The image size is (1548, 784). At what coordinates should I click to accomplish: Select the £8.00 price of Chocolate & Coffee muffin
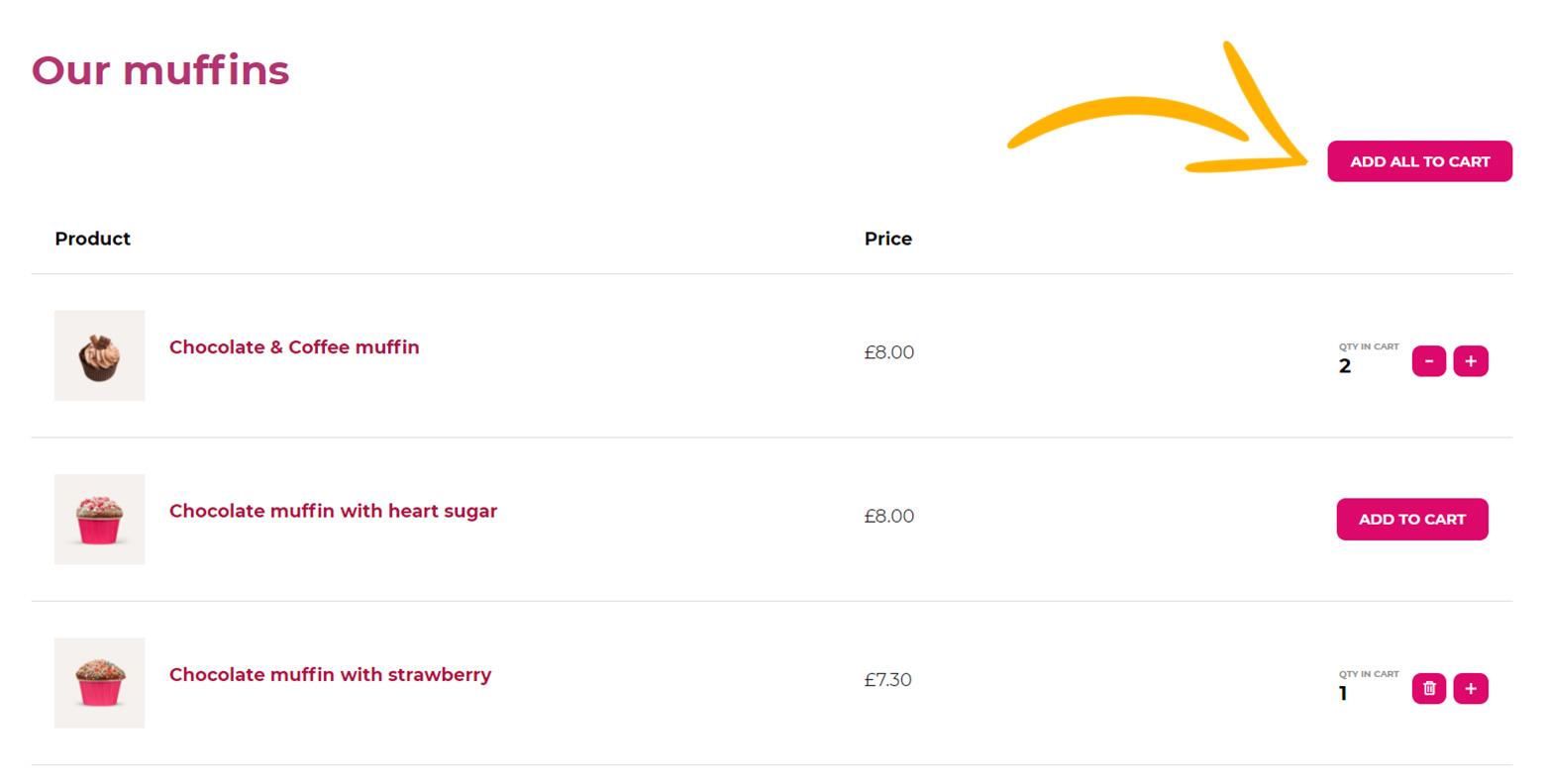889,352
